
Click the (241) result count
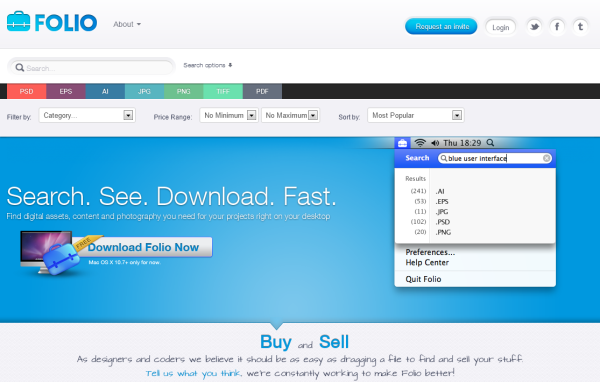click(418, 191)
